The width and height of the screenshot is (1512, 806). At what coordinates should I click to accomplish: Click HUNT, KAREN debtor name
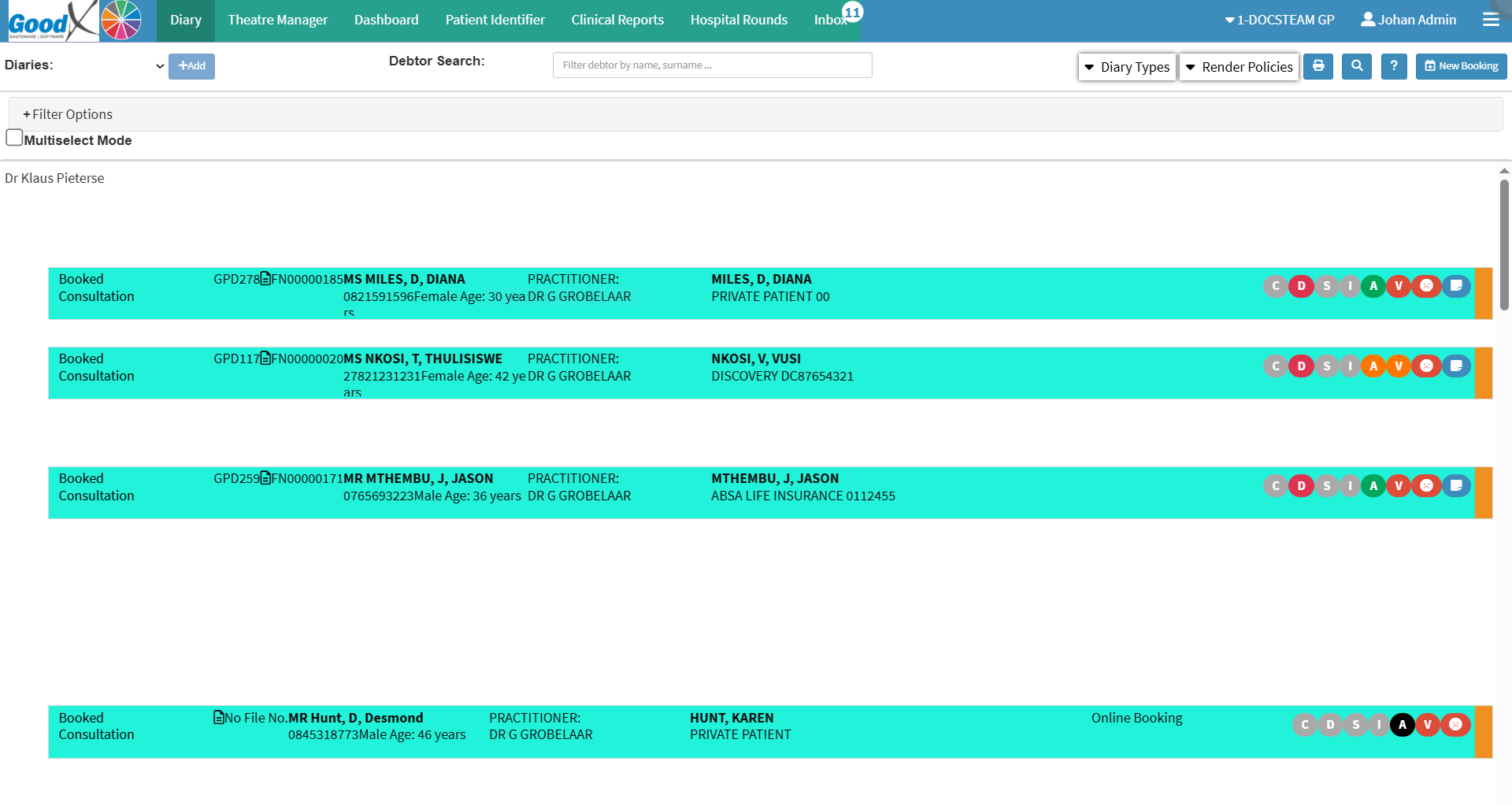coord(732,718)
